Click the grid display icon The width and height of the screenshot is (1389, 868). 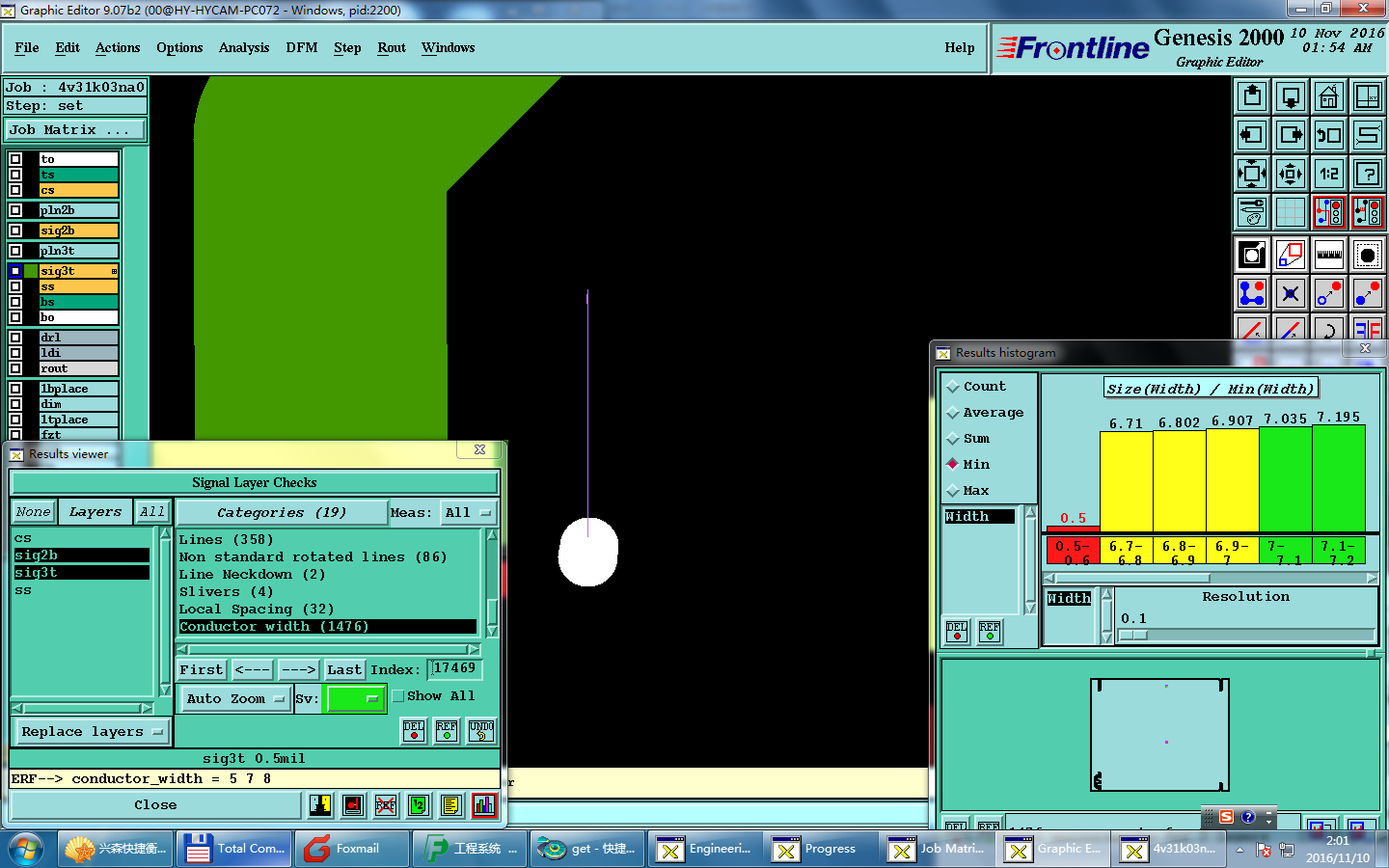(1291, 212)
